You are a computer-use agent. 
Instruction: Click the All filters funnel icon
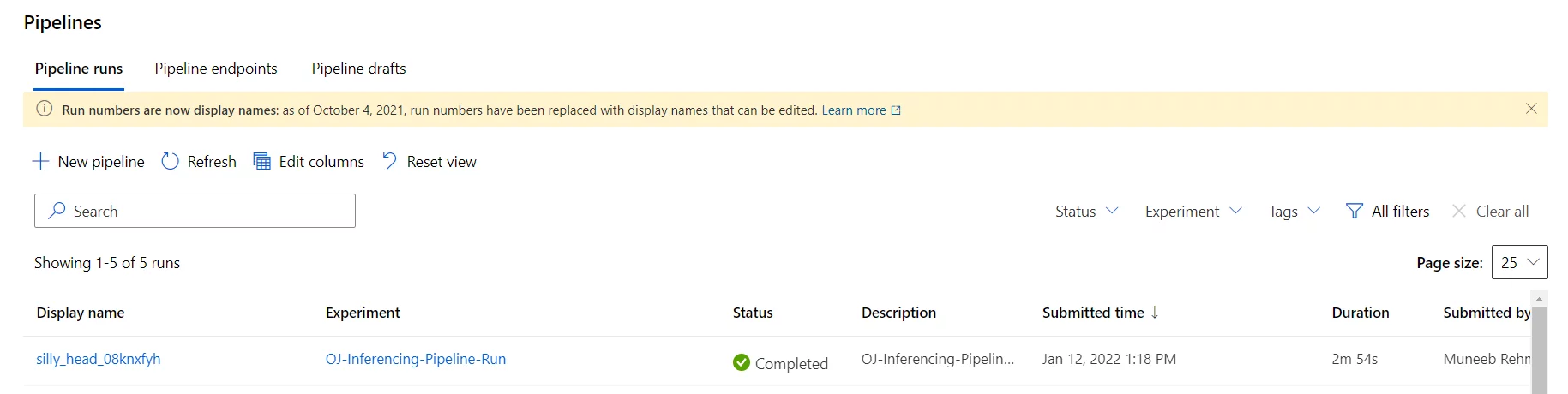(1354, 211)
